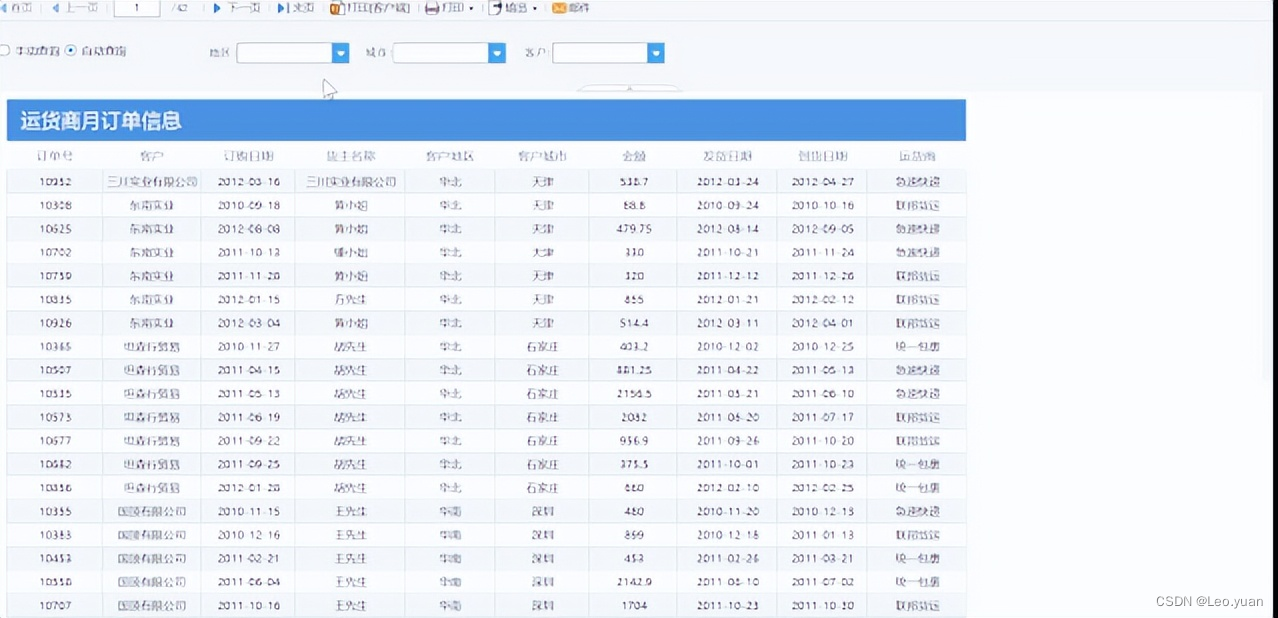The image size is (1278, 618).
Task: Click inside the 城市 city combo box field
Action: click(441, 53)
